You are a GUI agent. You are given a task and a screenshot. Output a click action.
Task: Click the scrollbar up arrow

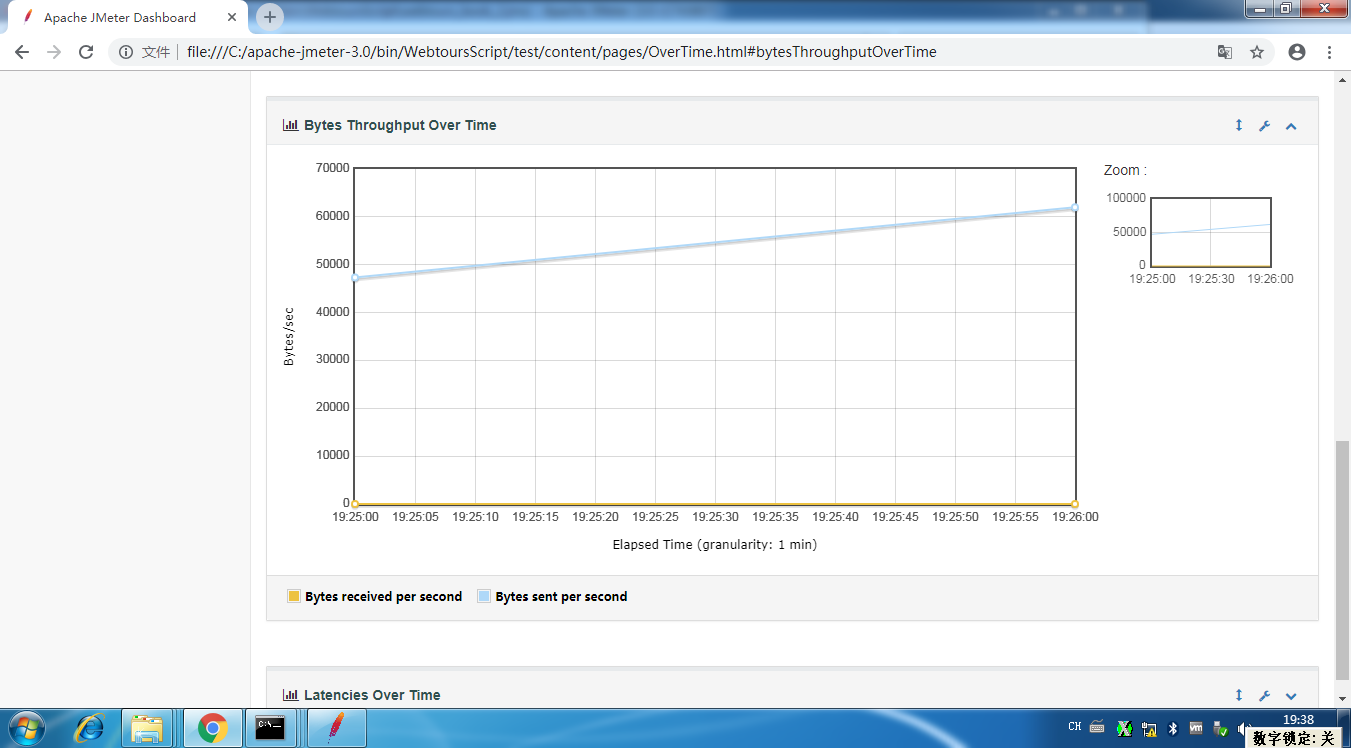[x=1343, y=79]
